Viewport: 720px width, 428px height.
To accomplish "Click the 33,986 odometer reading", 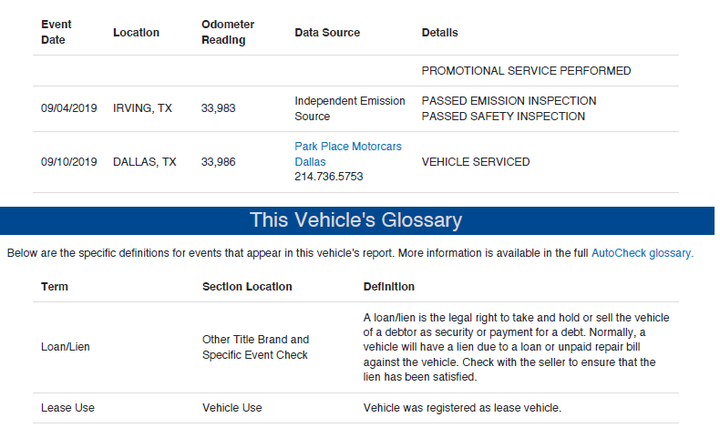I will click(218, 162).
